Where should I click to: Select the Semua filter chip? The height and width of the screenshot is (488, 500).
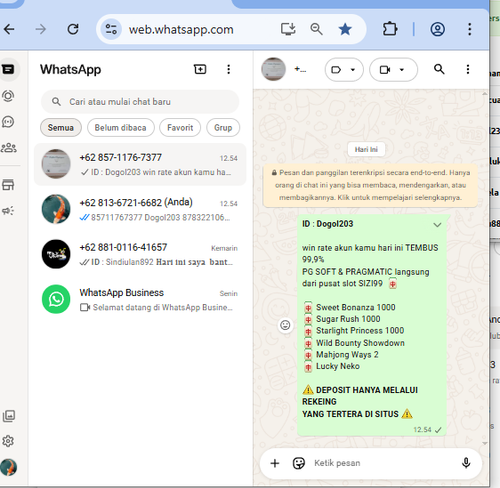click(x=61, y=128)
